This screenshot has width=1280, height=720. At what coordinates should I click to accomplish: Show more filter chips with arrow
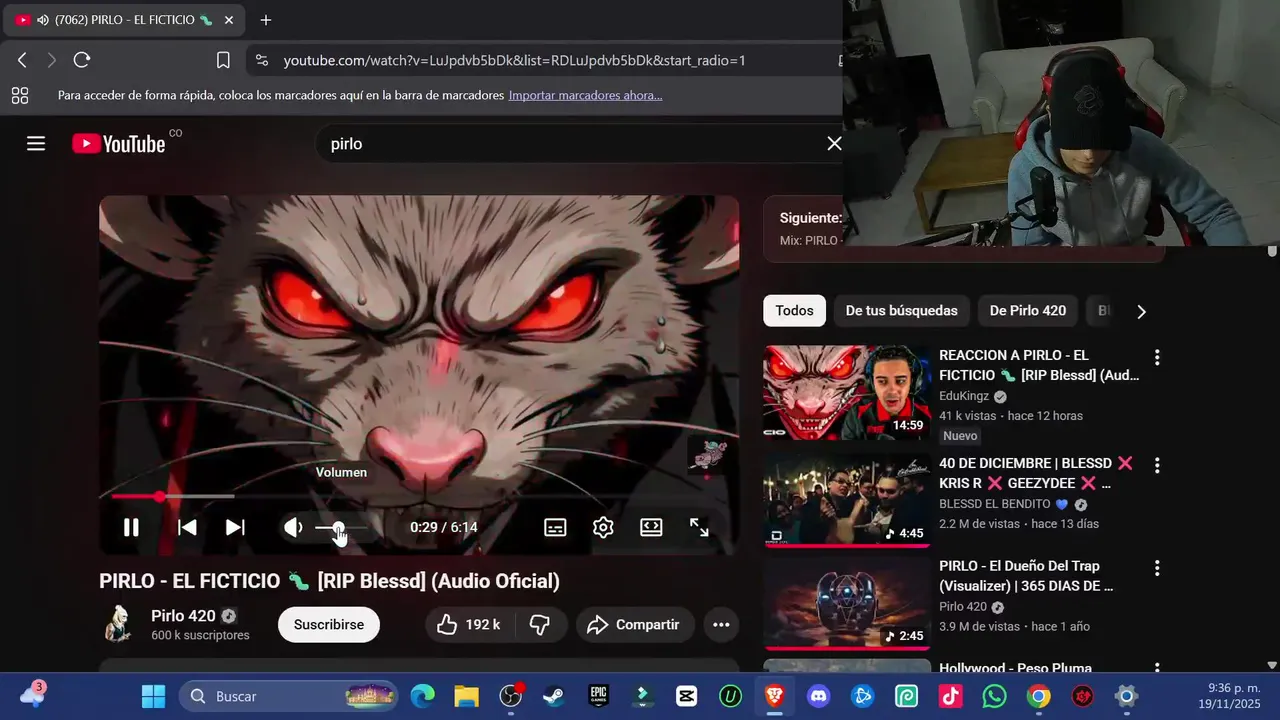[x=1141, y=311]
